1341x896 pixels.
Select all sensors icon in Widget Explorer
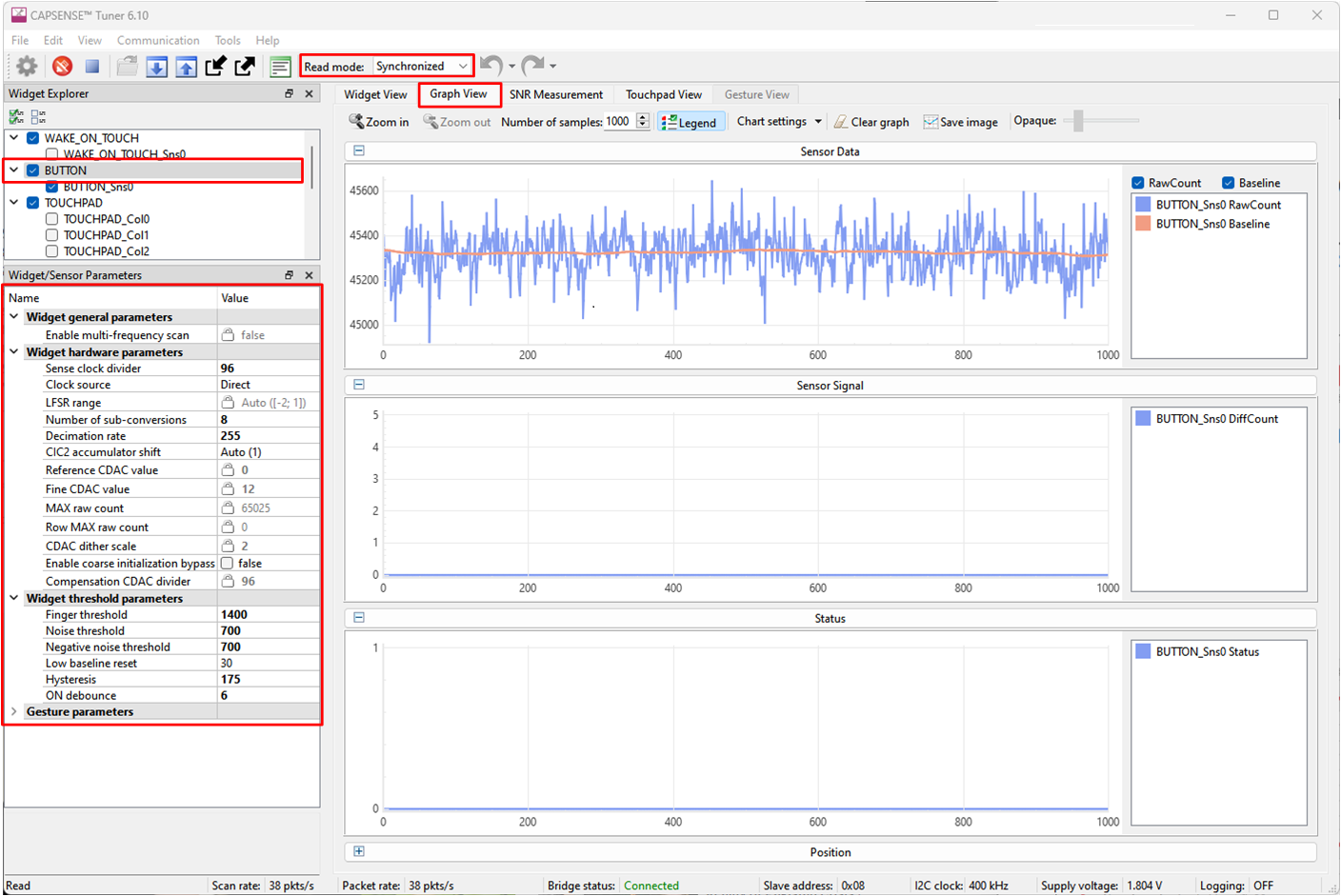[x=16, y=117]
